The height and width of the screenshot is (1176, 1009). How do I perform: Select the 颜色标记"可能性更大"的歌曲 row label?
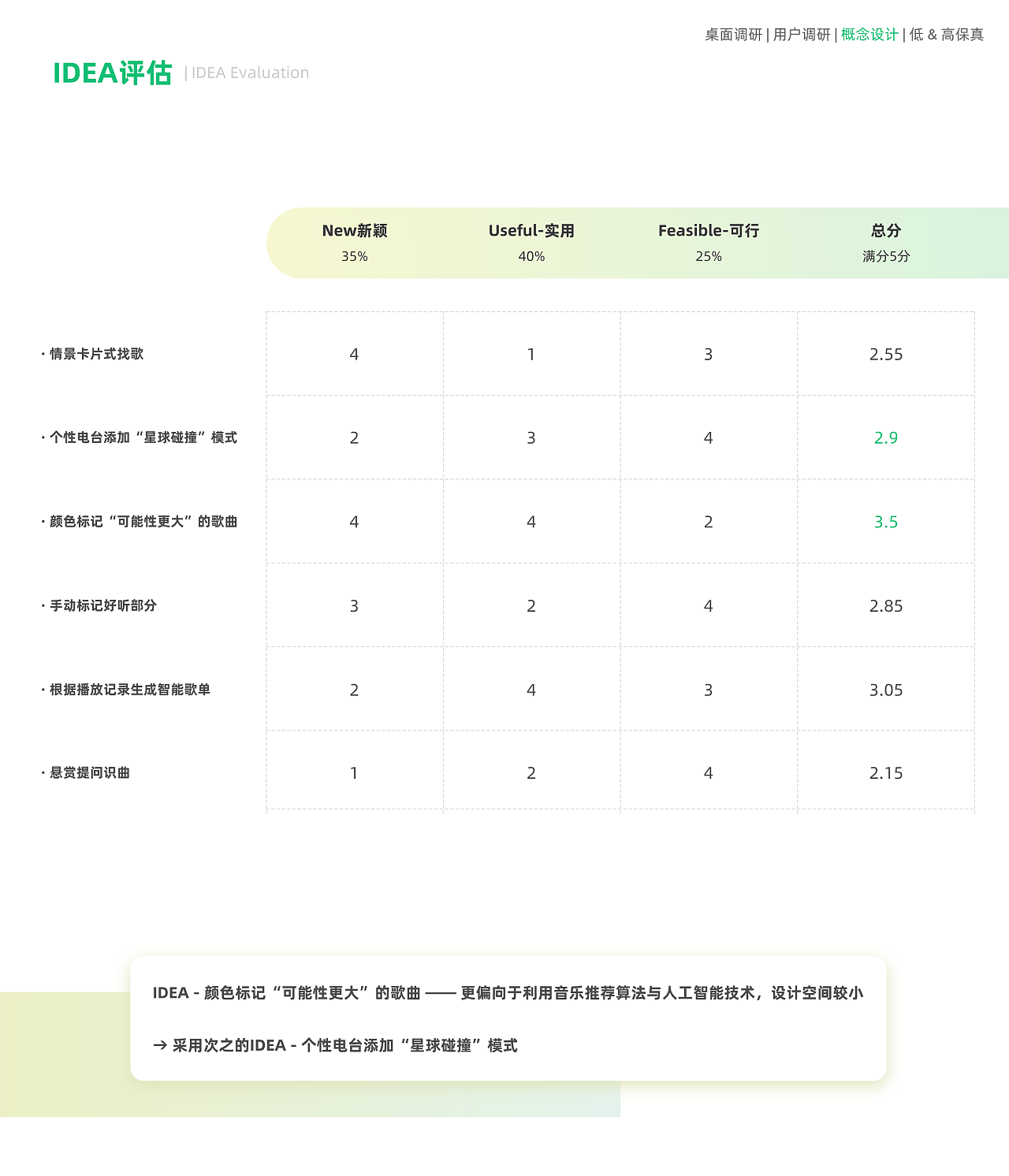143,522
